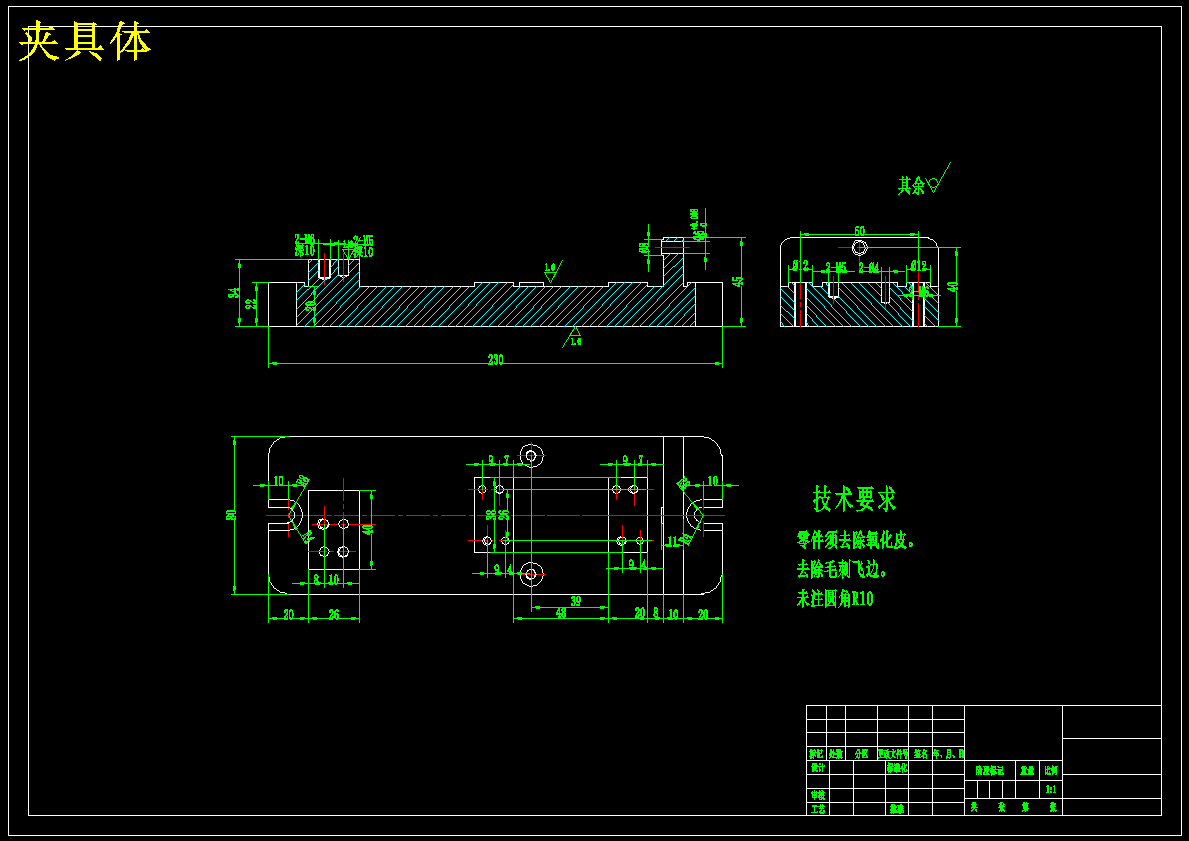Select the "审核" title block label

[817, 795]
